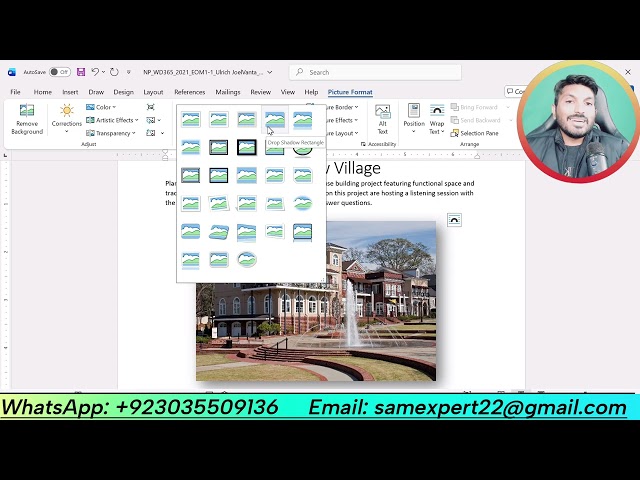640x480 pixels.
Task: Open the Design tab
Action: click(x=124, y=92)
